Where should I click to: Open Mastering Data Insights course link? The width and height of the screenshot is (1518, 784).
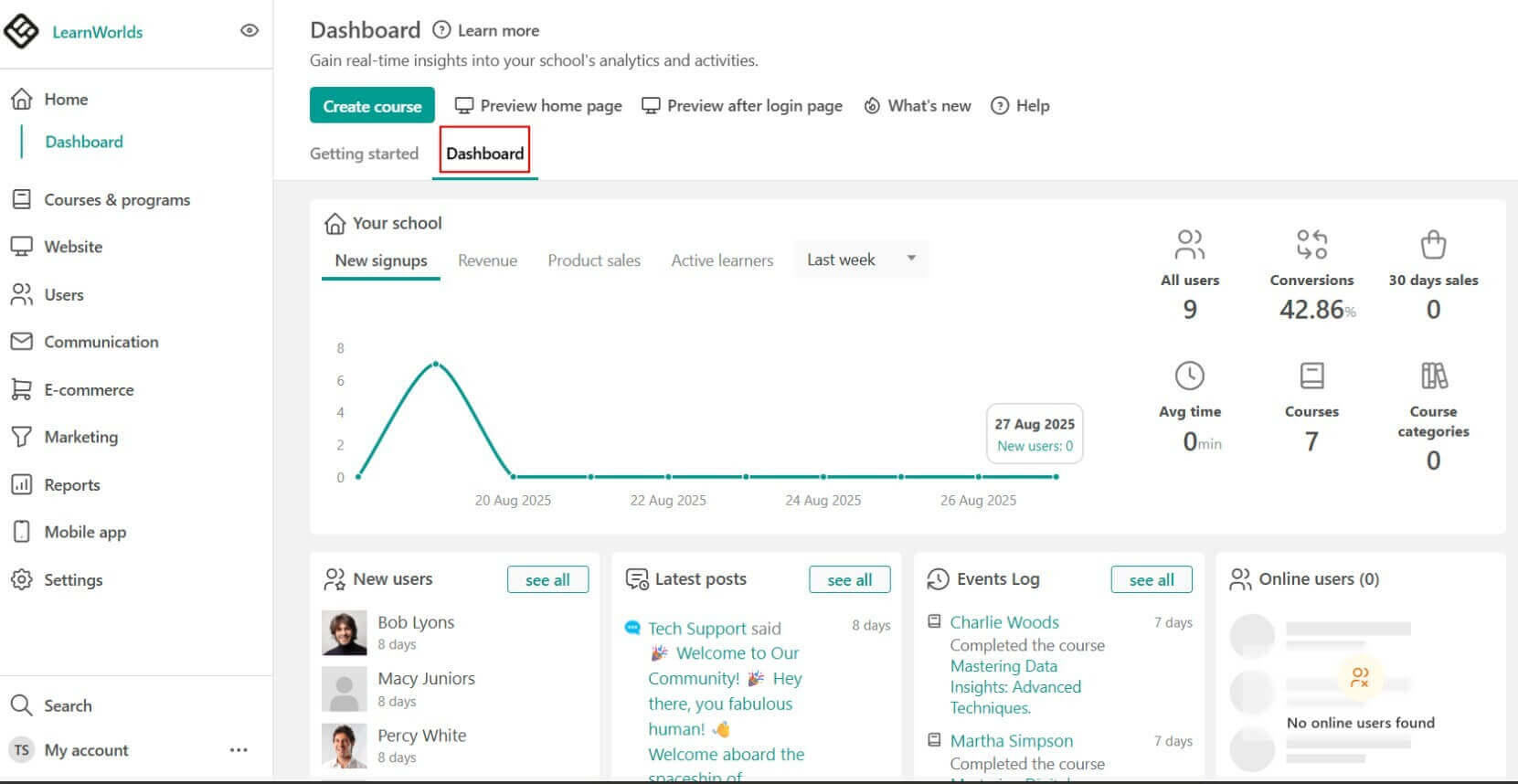1015,687
